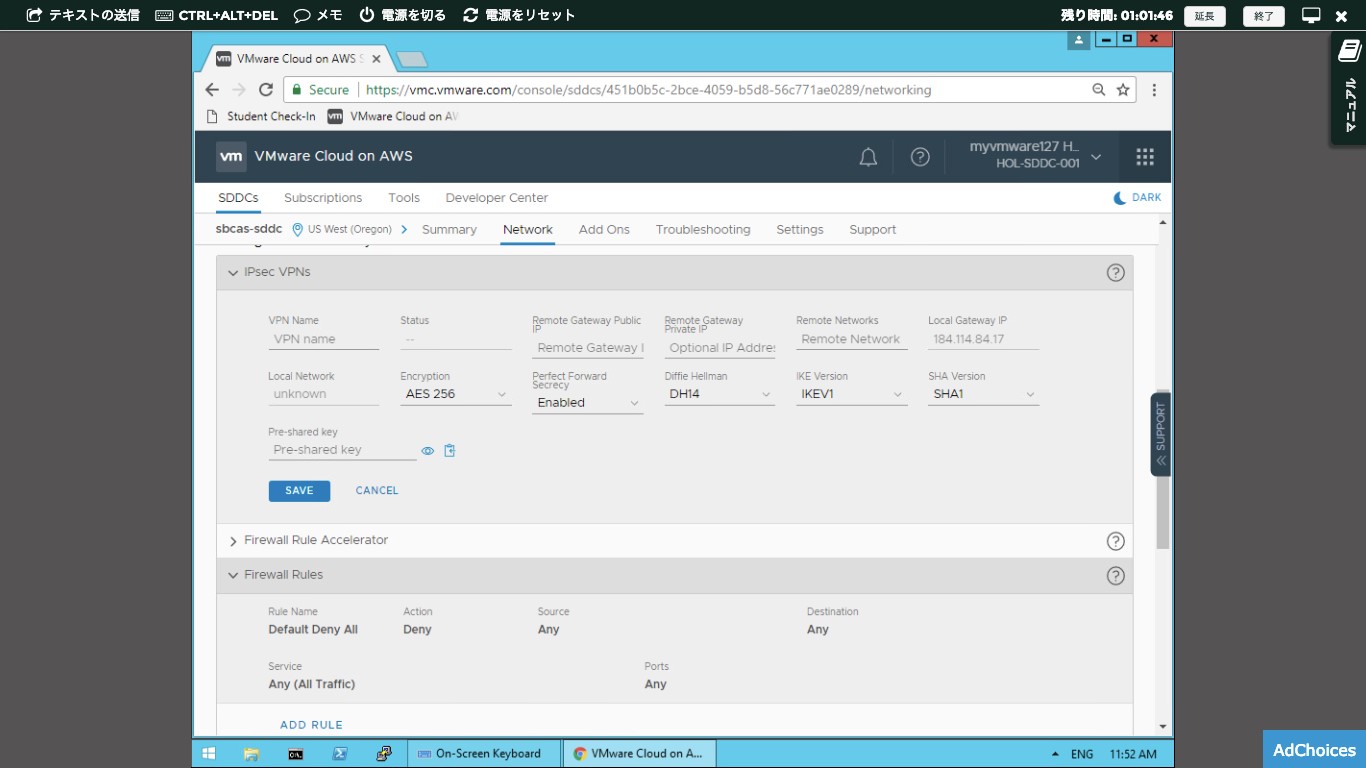The width and height of the screenshot is (1366, 768).
Task: Collapse the IPsec VPNs section
Action: tap(233, 273)
